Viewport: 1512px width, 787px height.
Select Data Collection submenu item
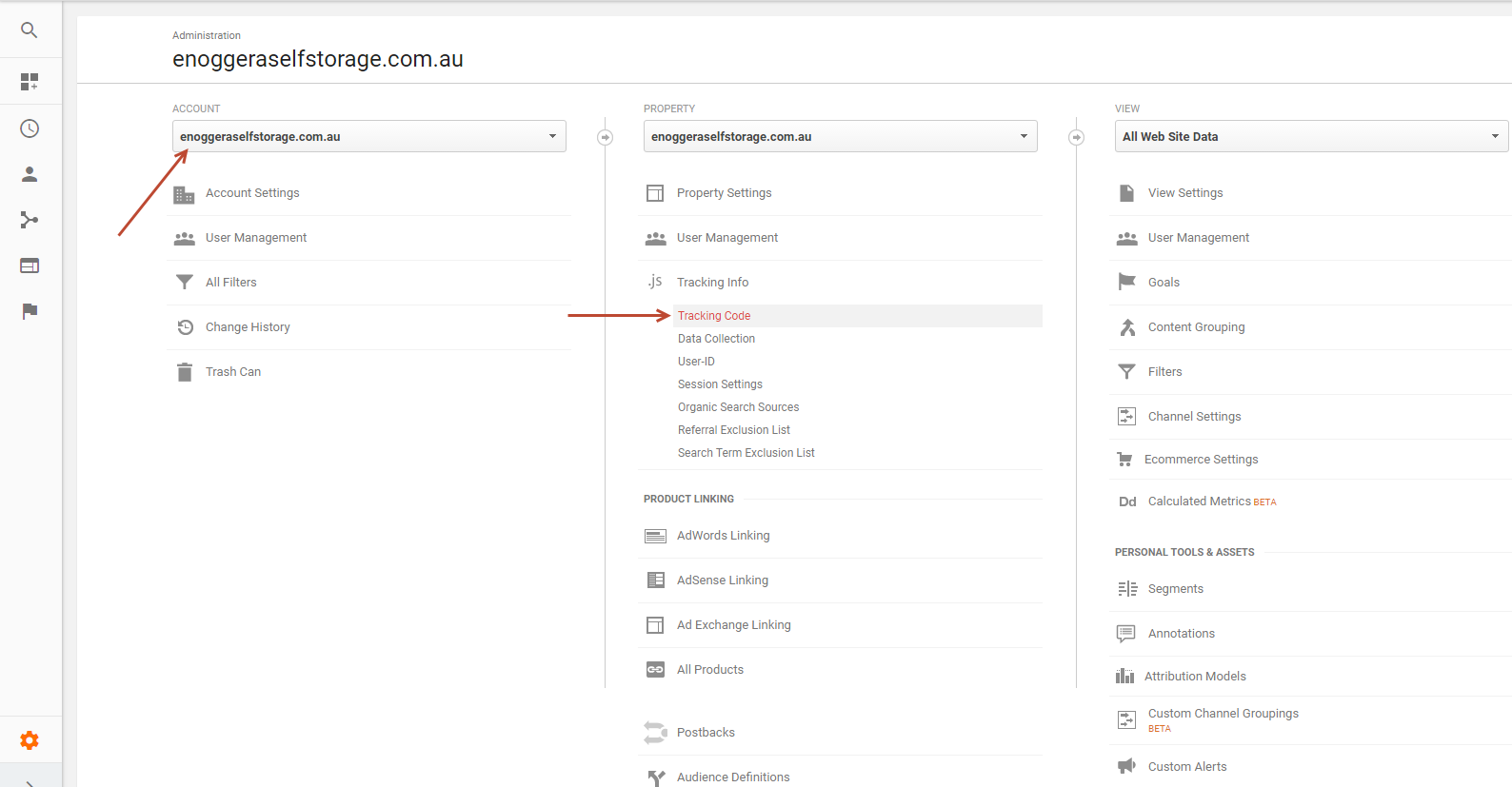716,339
